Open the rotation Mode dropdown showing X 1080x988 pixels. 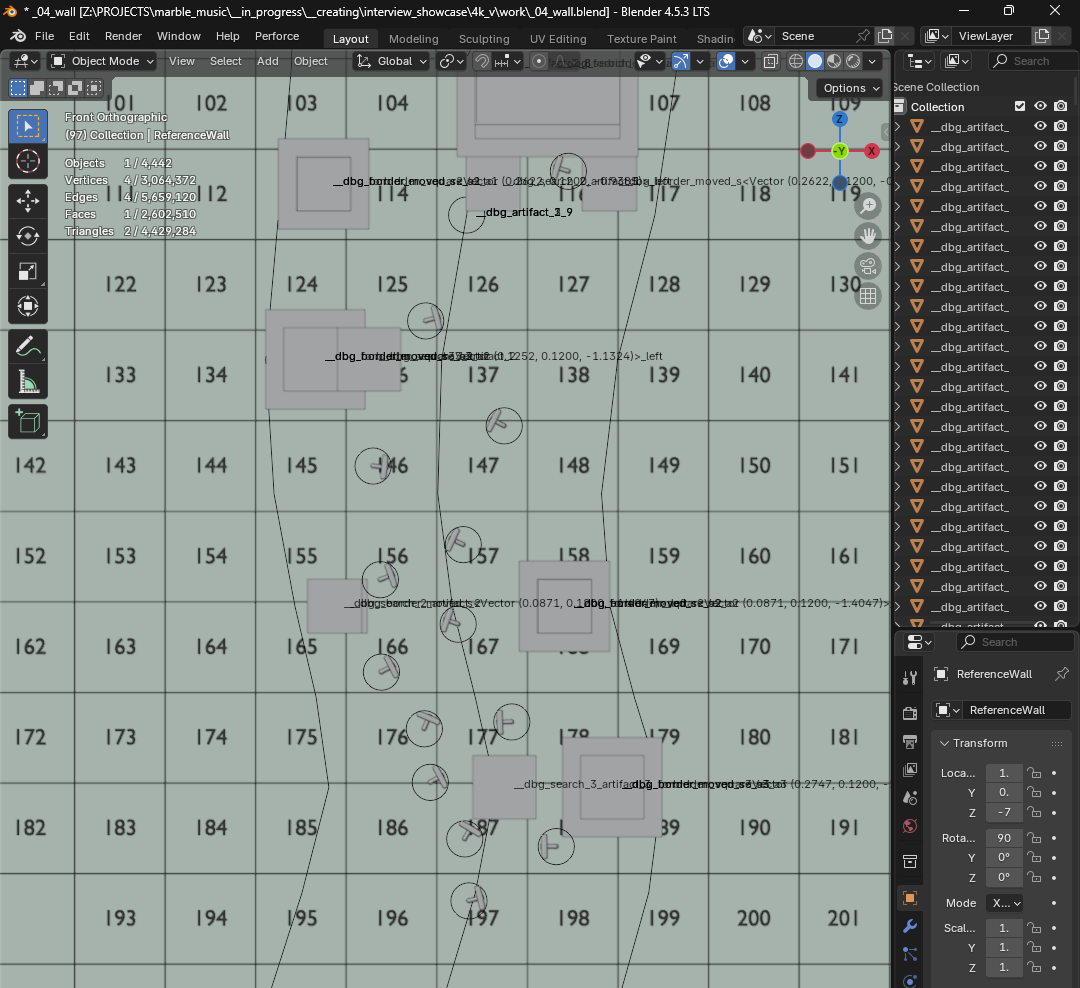click(1004, 903)
